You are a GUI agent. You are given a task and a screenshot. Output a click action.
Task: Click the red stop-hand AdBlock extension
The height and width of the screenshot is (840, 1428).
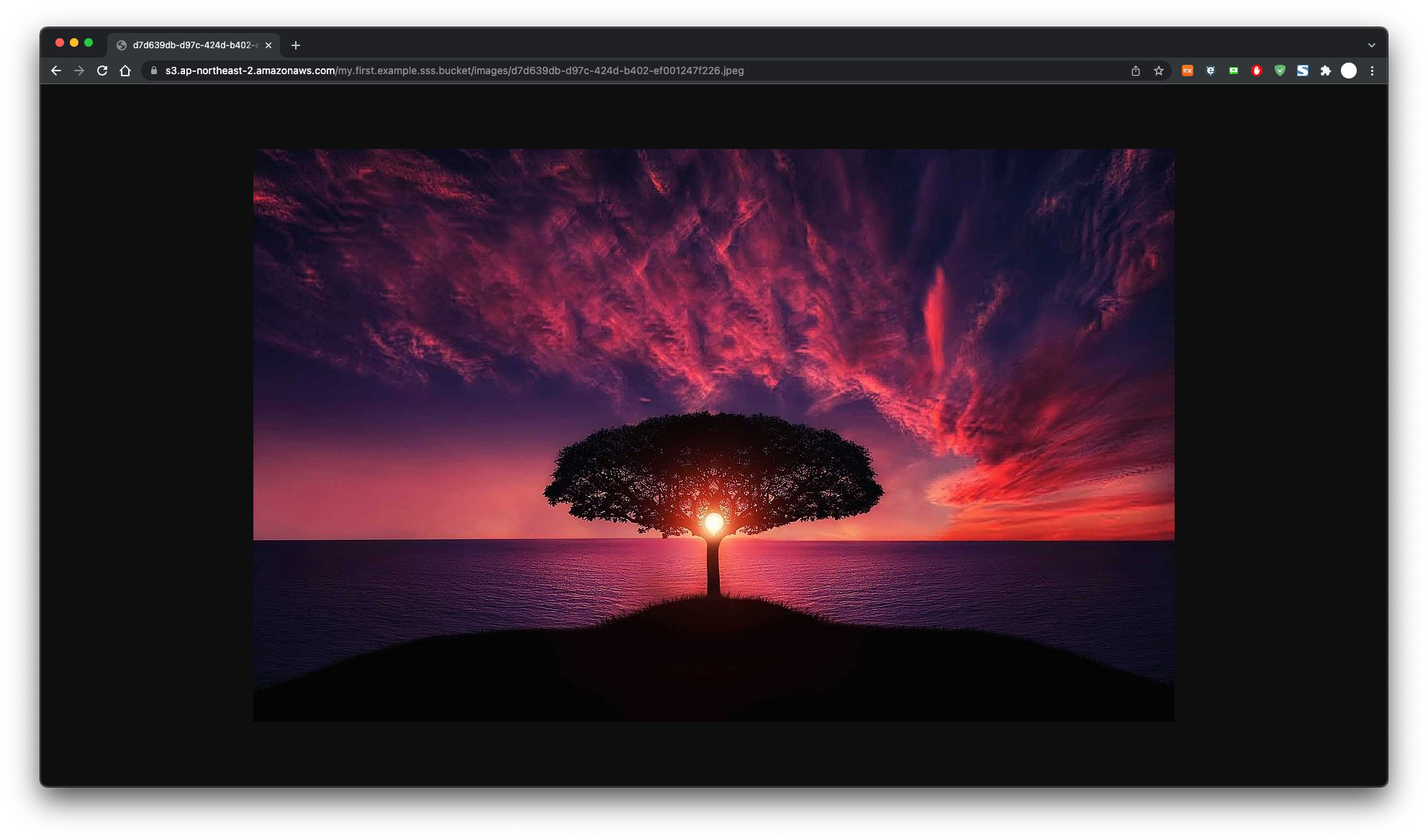coord(1257,71)
